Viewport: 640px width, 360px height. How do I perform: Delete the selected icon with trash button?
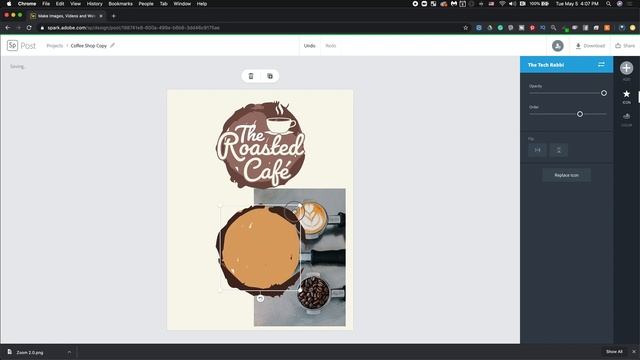[x=251, y=76]
